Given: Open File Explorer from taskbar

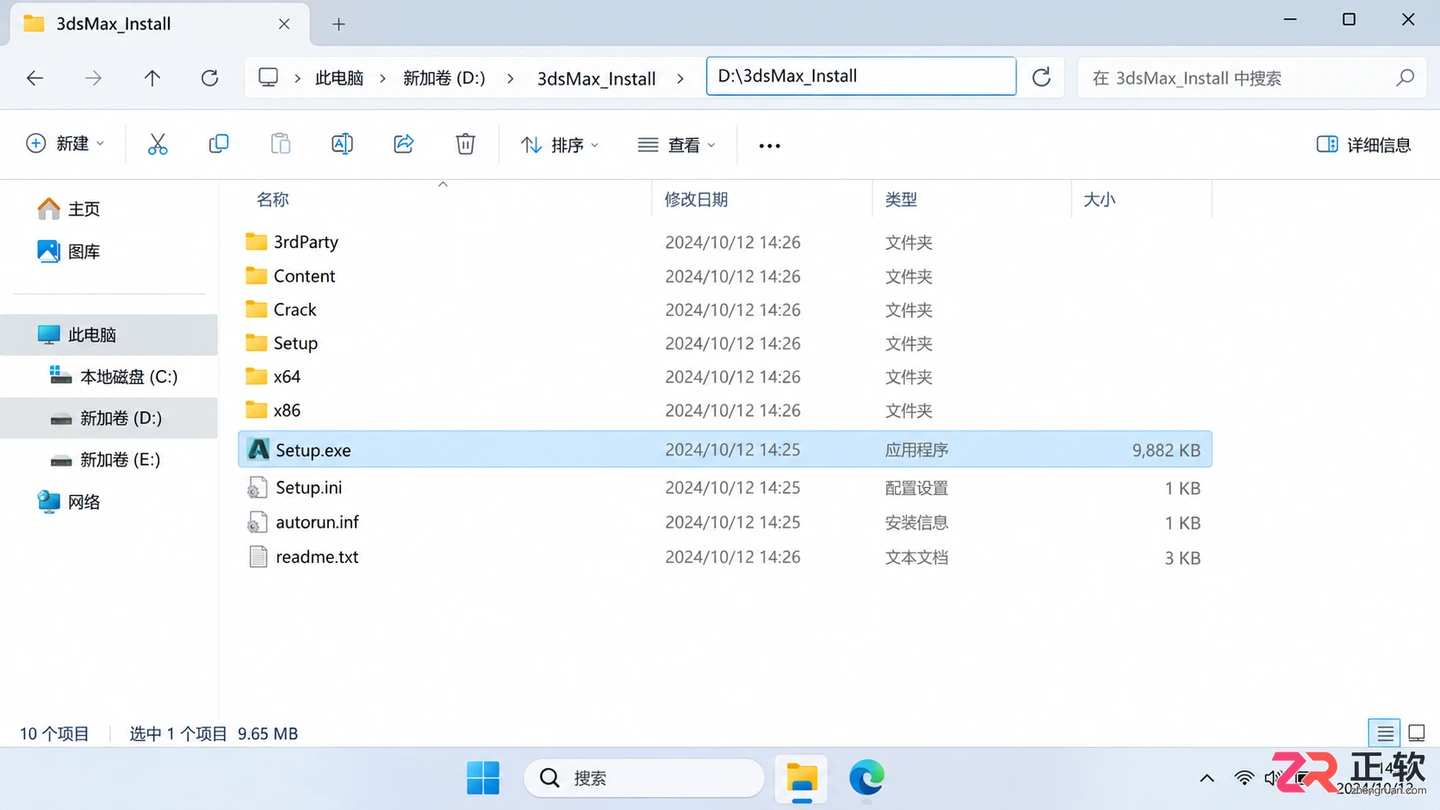Looking at the screenshot, I should tap(802, 778).
